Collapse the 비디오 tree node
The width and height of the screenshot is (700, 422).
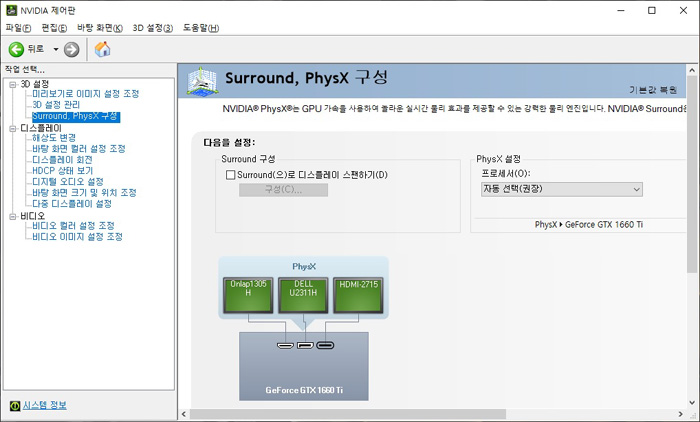coord(12,217)
